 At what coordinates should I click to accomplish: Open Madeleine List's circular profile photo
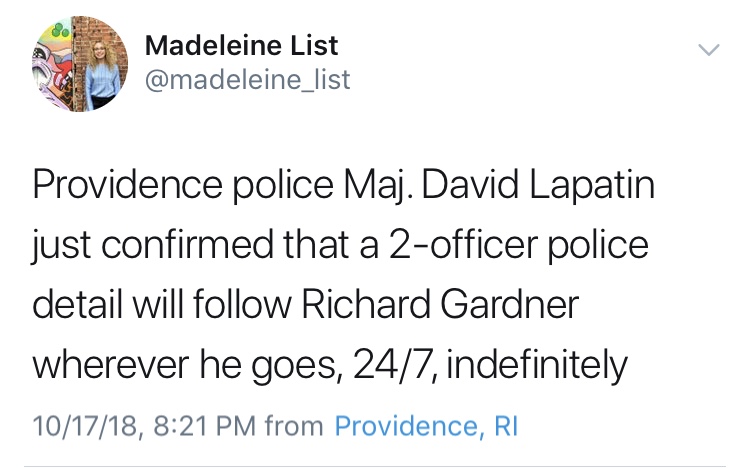(x=80, y=64)
